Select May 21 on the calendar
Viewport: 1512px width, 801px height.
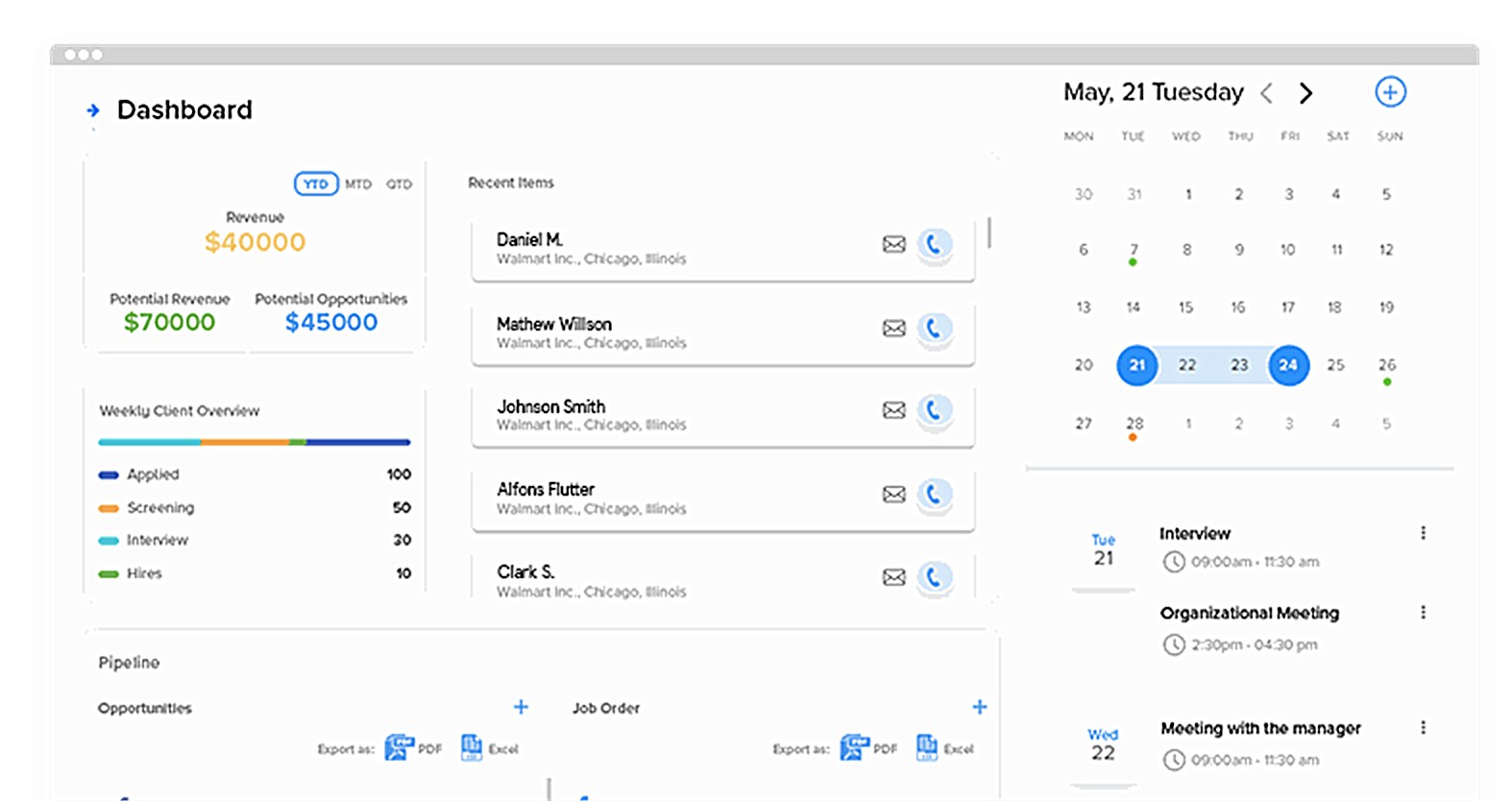click(1136, 365)
